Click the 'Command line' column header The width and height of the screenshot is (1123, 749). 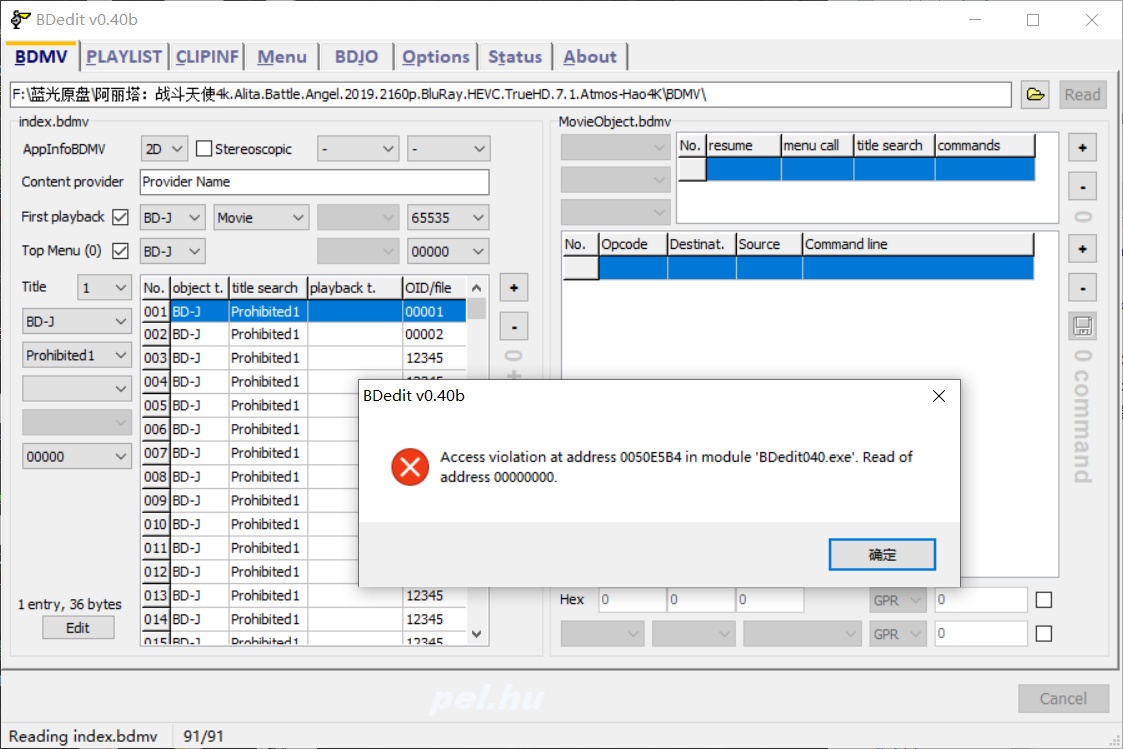pos(918,244)
